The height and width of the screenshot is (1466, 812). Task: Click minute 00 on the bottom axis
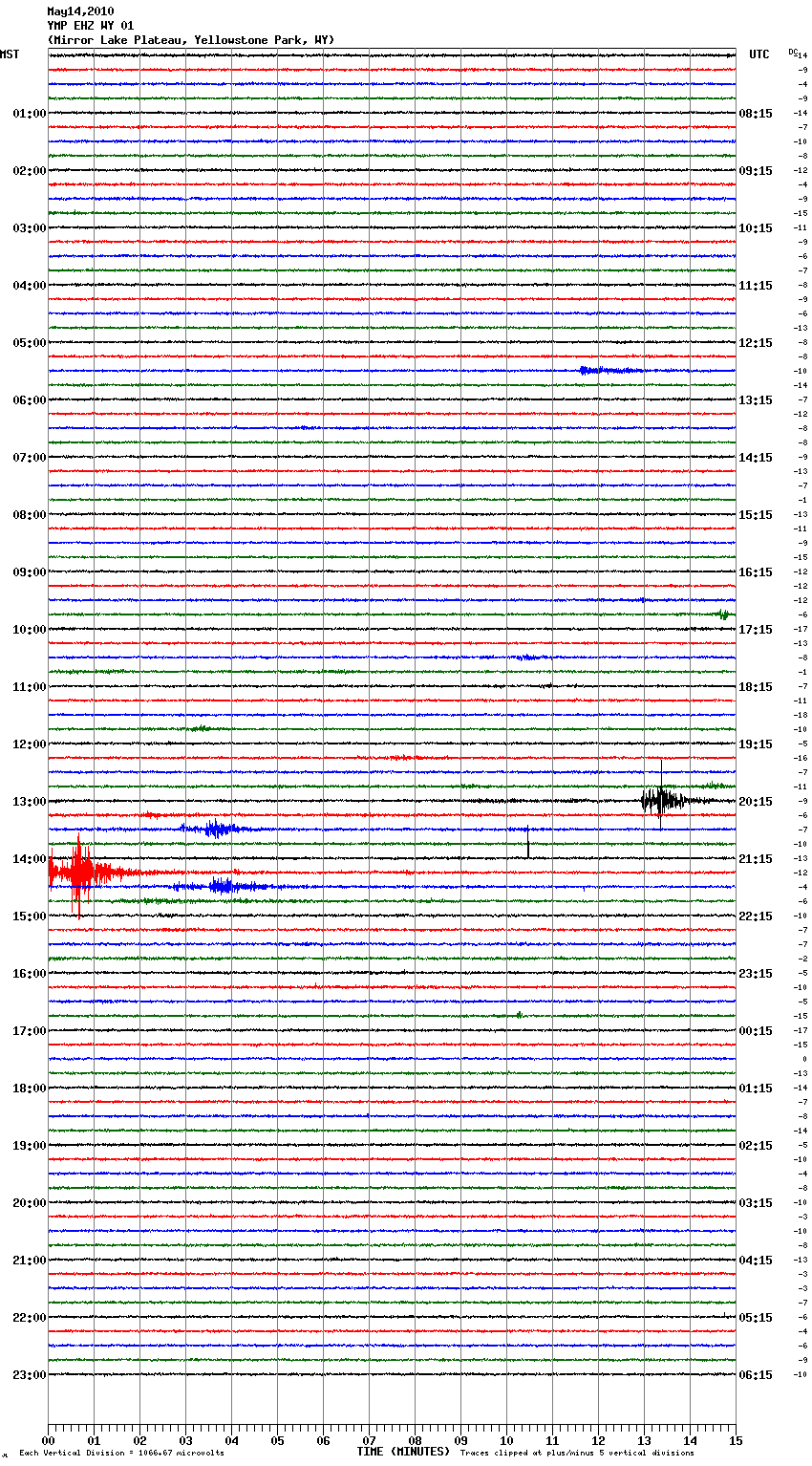click(x=48, y=1440)
